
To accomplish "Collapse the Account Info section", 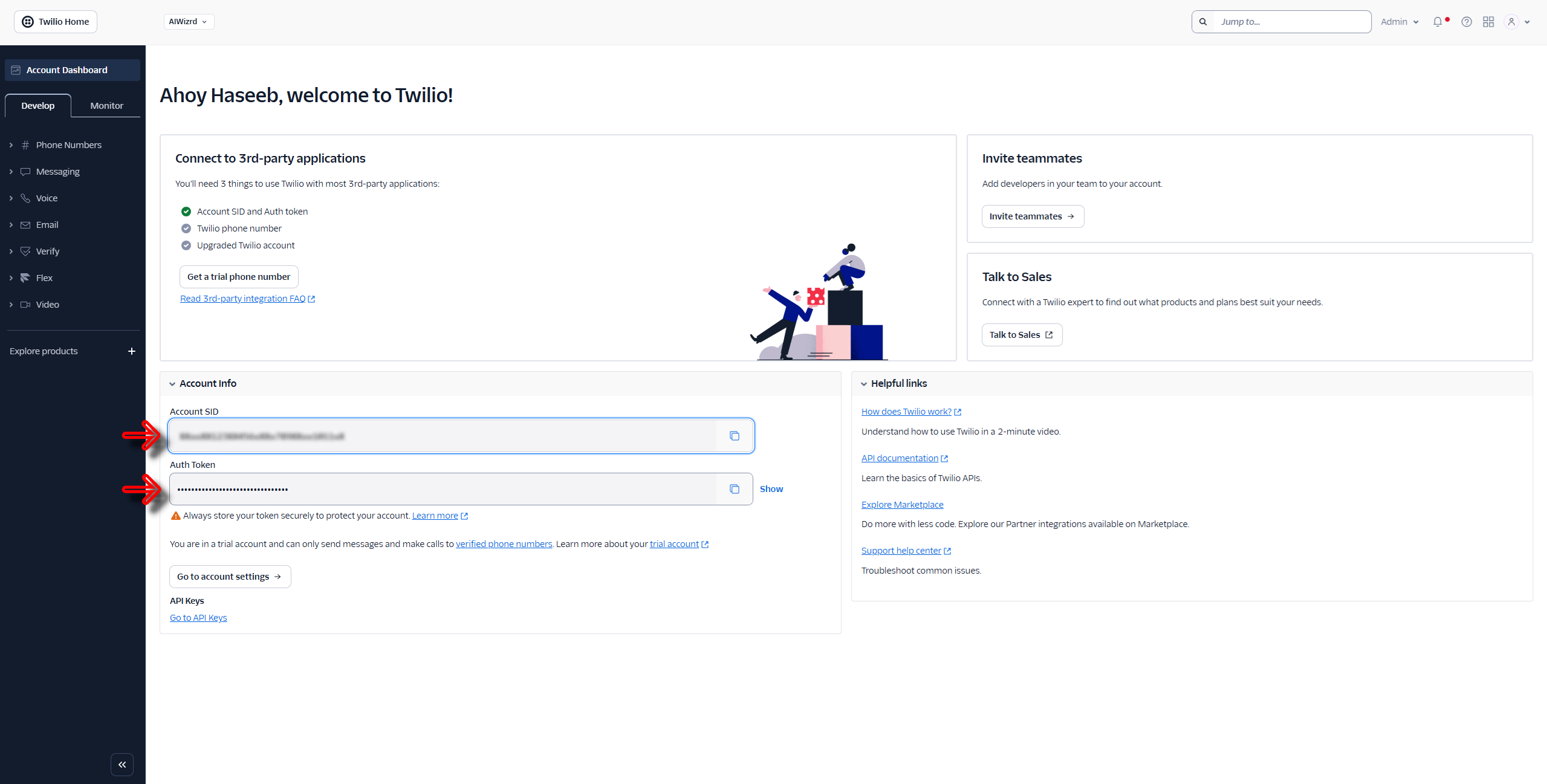I will click(x=172, y=384).
